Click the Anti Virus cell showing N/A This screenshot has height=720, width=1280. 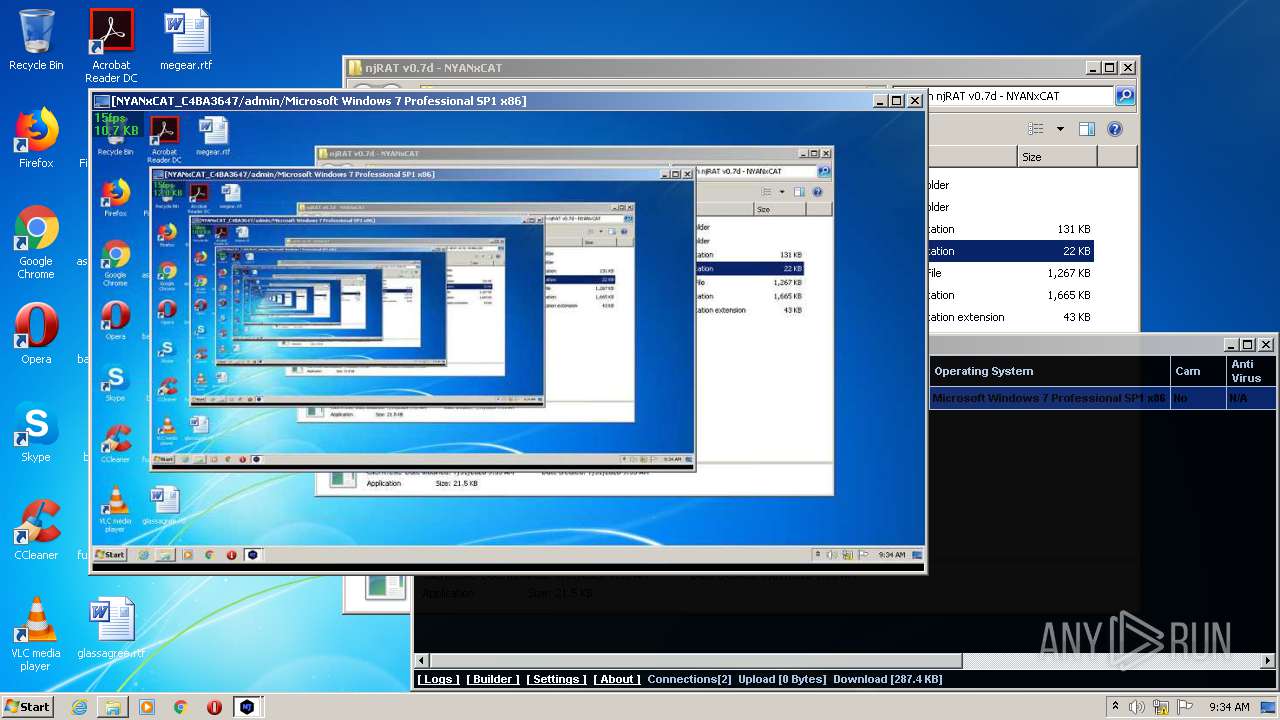pos(1252,398)
